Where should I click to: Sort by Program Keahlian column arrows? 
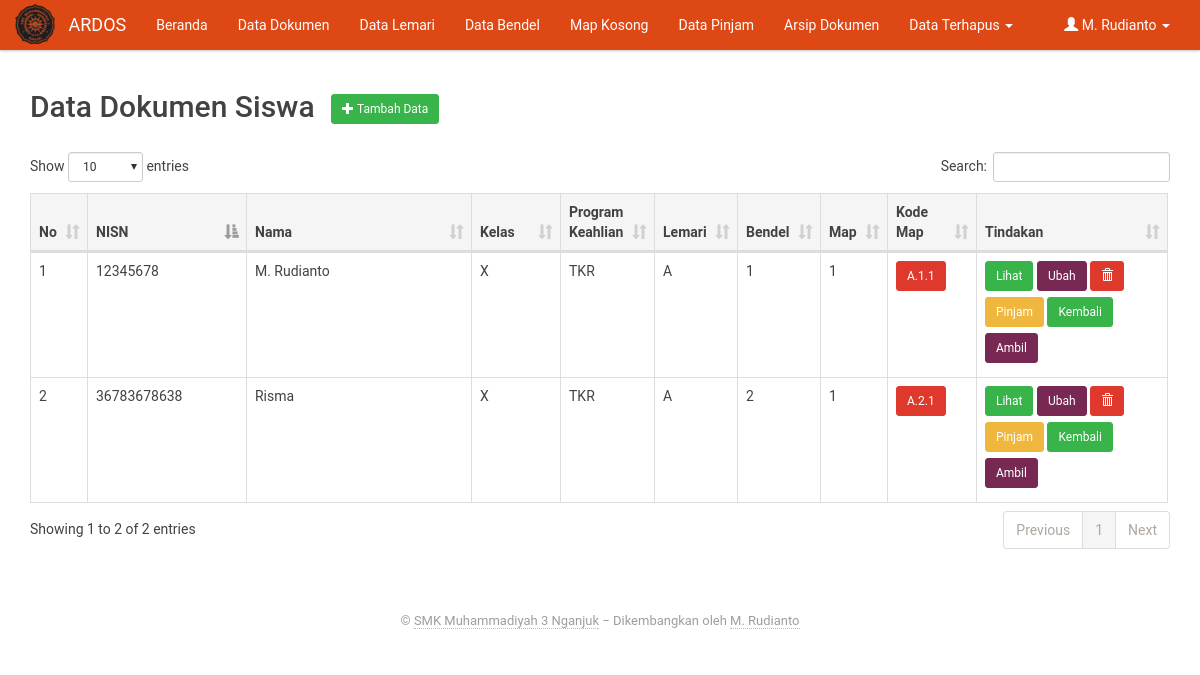click(x=640, y=232)
